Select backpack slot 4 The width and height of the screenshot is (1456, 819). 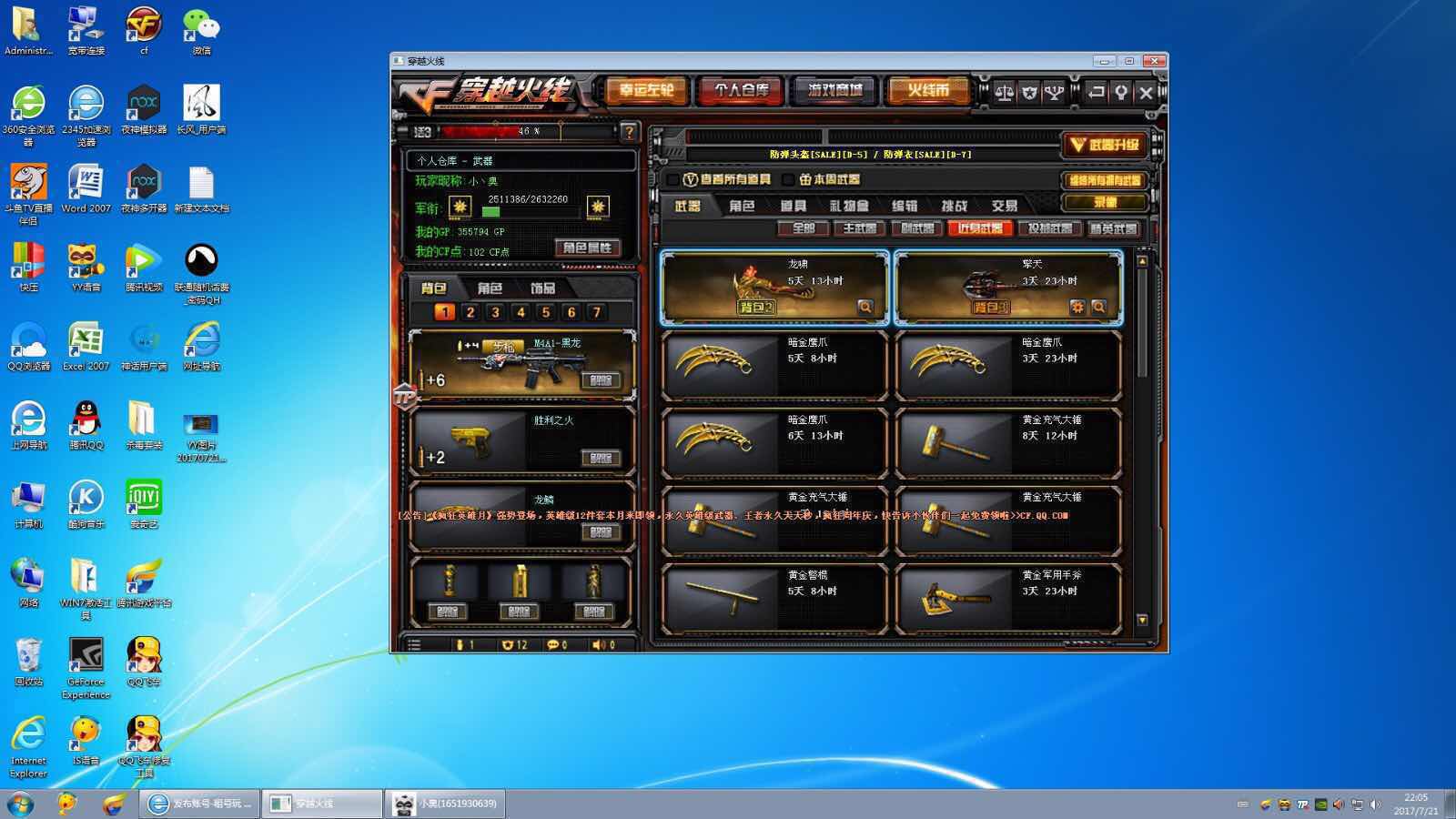pos(521,312)
